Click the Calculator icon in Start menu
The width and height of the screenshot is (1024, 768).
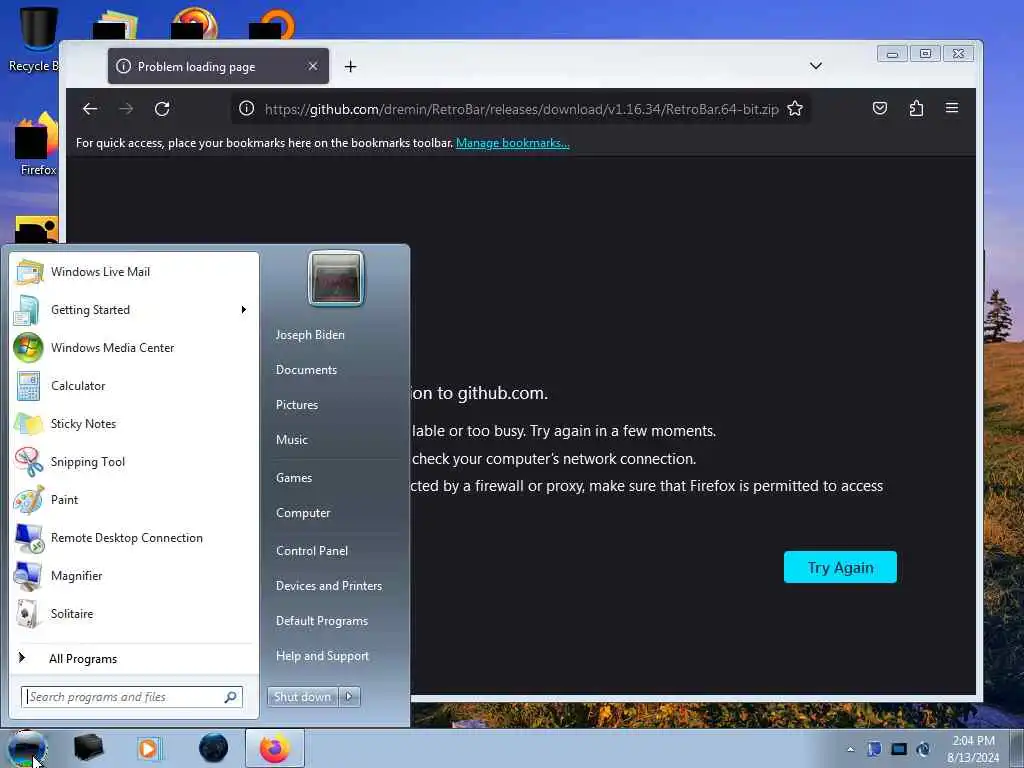point(28,386)
